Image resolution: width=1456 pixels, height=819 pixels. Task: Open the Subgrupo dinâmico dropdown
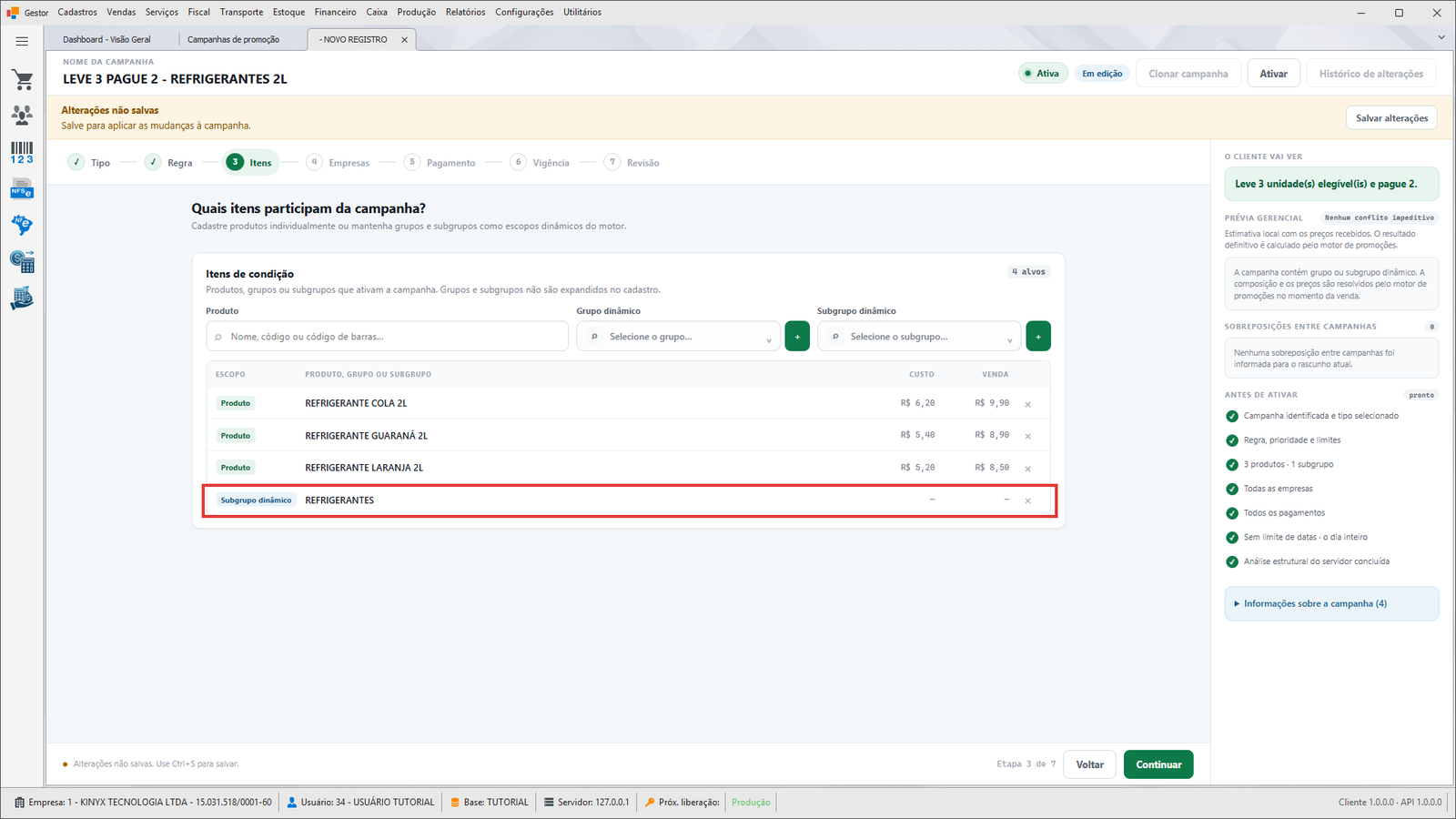tap(919, 337)
